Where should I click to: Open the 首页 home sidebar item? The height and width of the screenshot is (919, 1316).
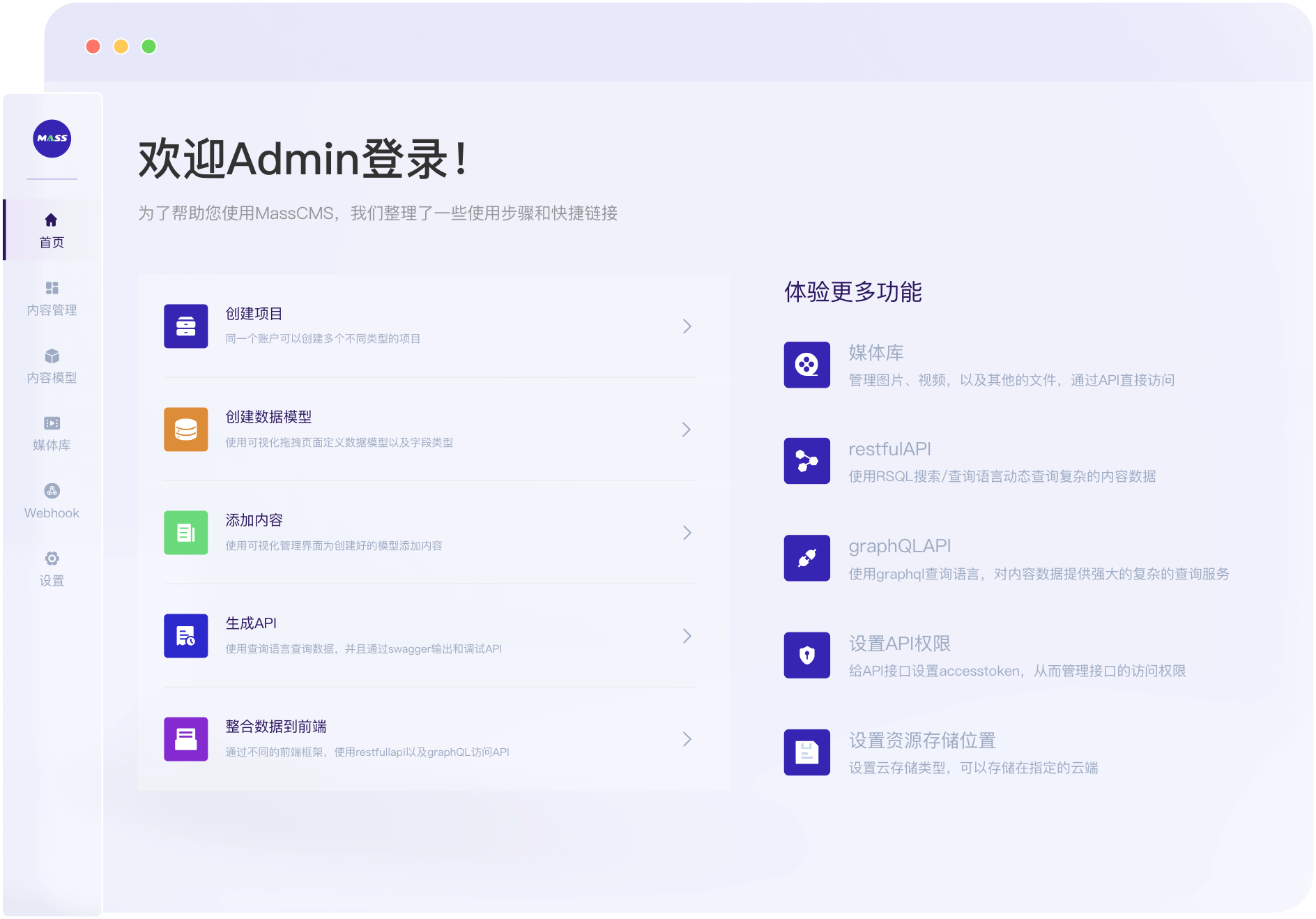[52, 230]
